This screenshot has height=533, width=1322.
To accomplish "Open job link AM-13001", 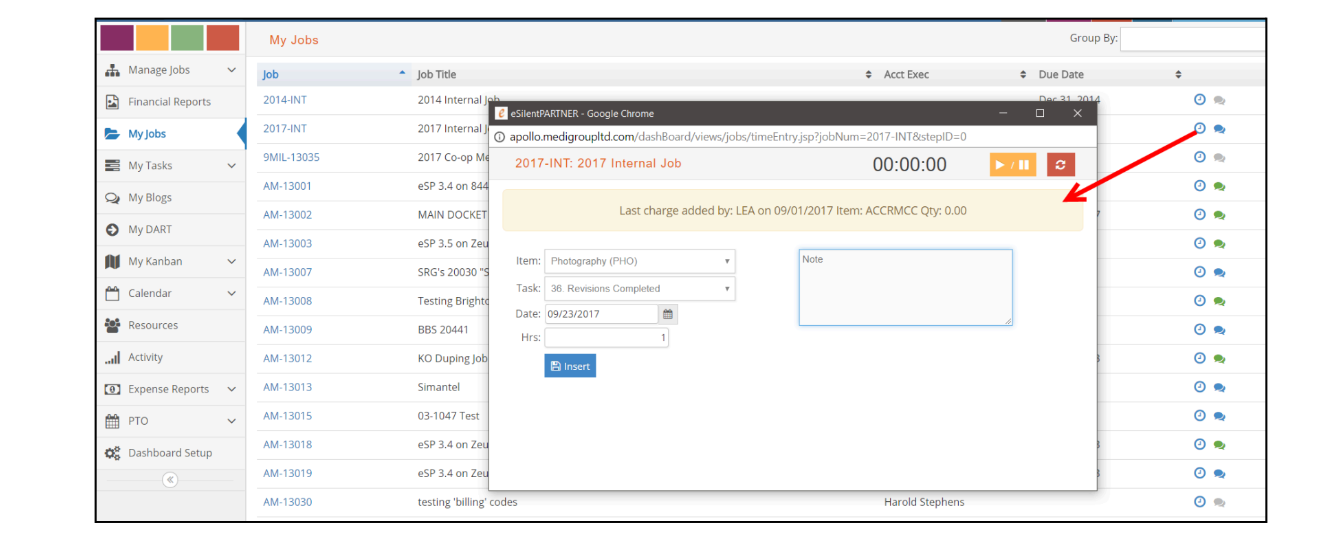I will [287, 186].
